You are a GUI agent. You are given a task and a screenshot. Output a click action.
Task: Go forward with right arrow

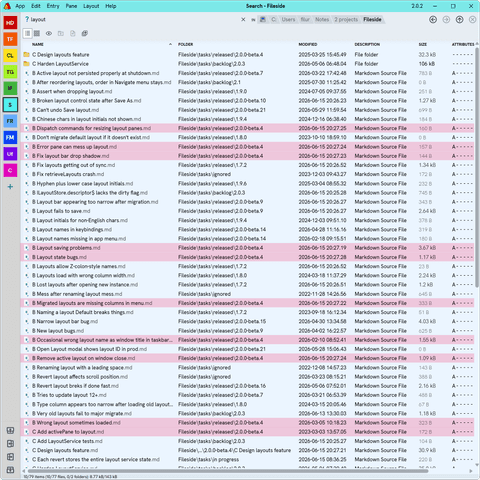[x=446, y=20]
